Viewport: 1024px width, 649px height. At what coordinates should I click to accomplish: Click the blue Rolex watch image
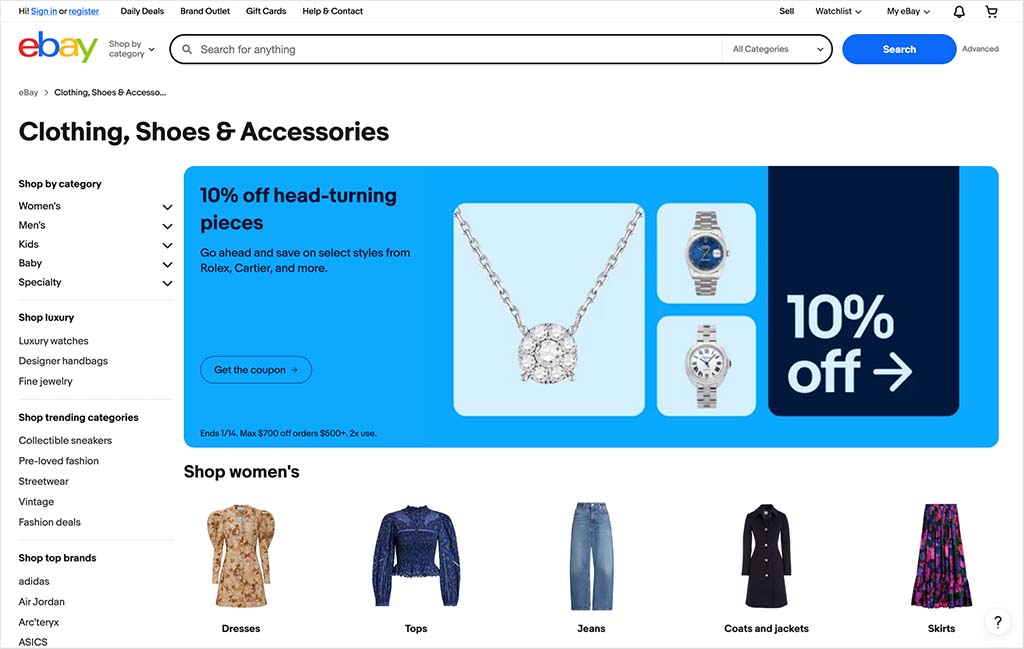coord(706,253)
